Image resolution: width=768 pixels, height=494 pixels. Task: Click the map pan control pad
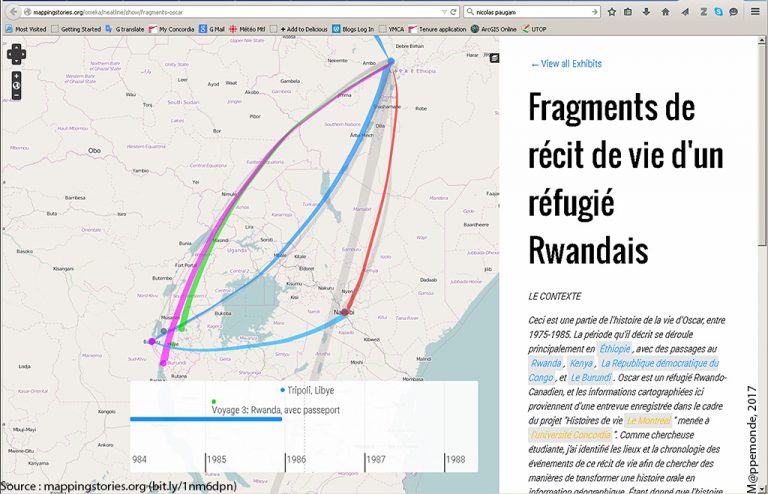pos(17,53)
